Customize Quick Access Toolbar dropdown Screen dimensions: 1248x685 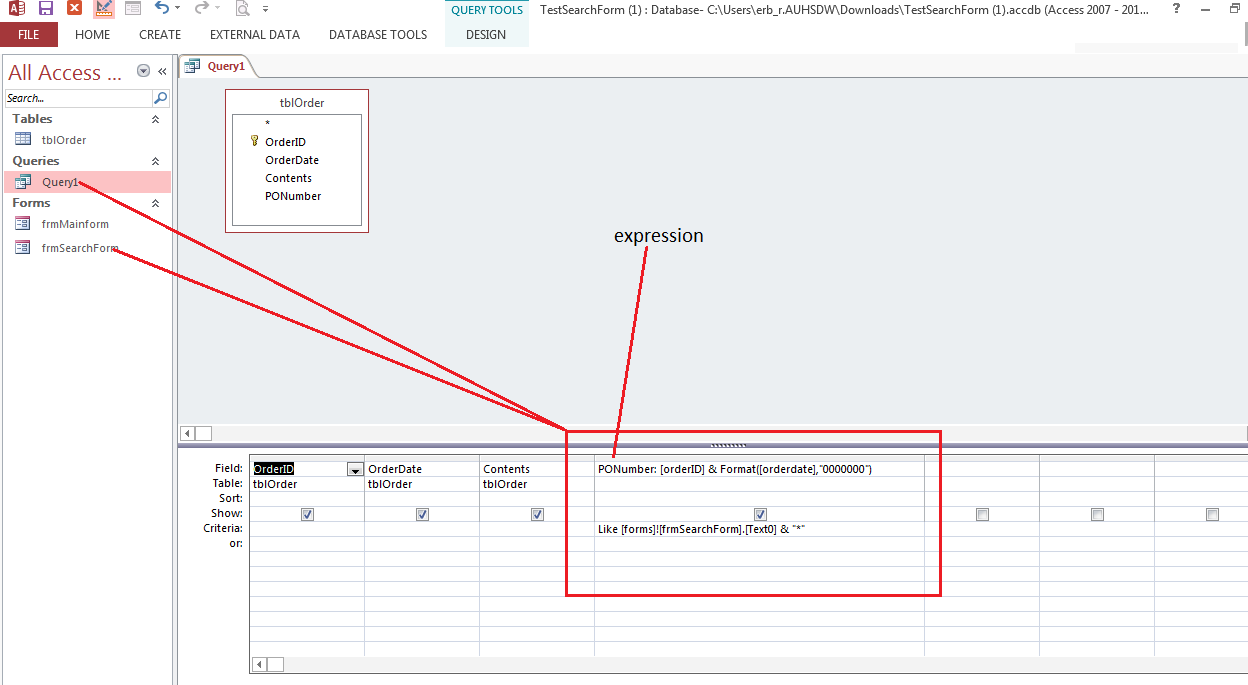point(265,9)
